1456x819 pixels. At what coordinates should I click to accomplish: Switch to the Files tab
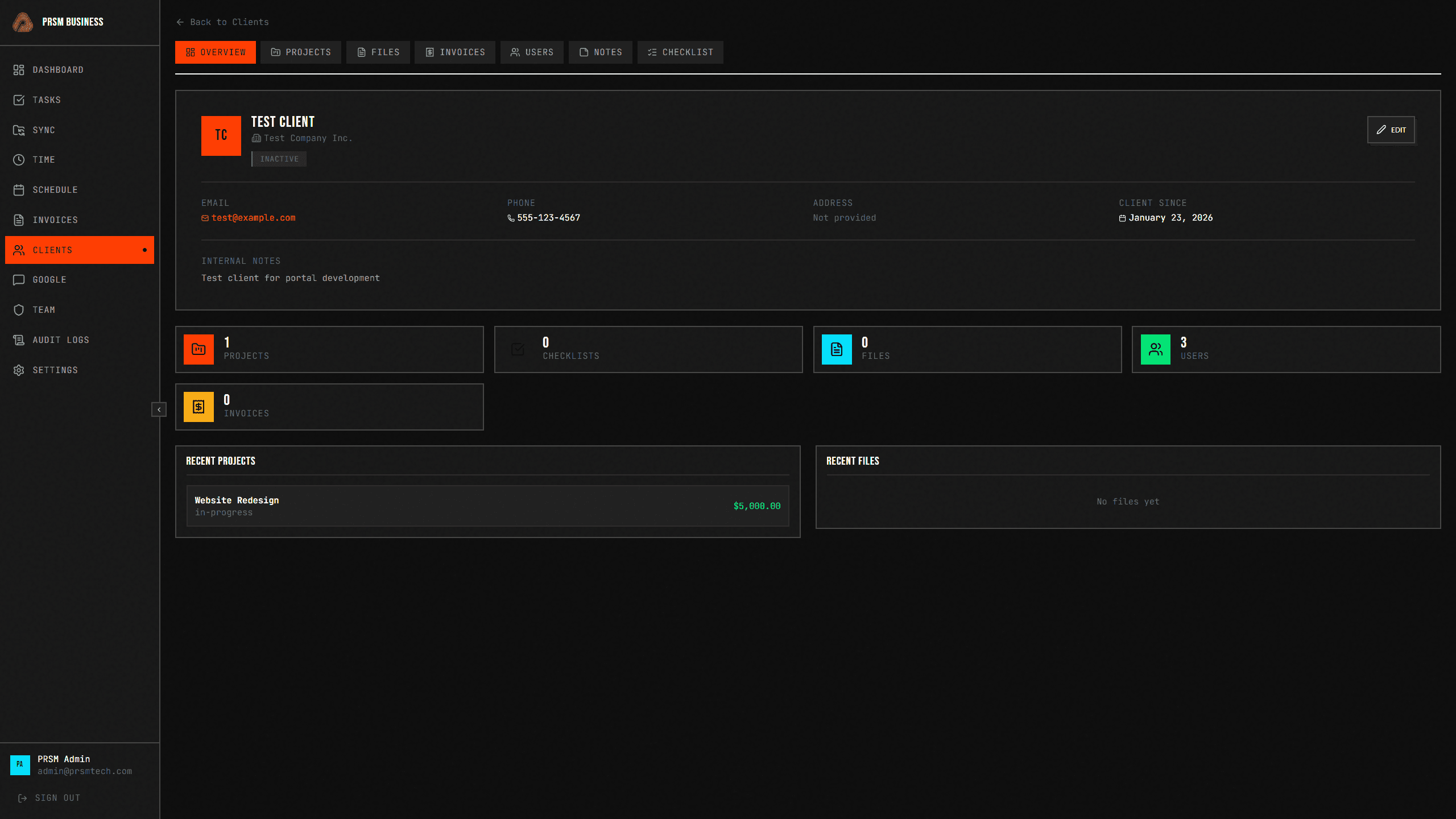pyautogui.click(x=378, y=52)
